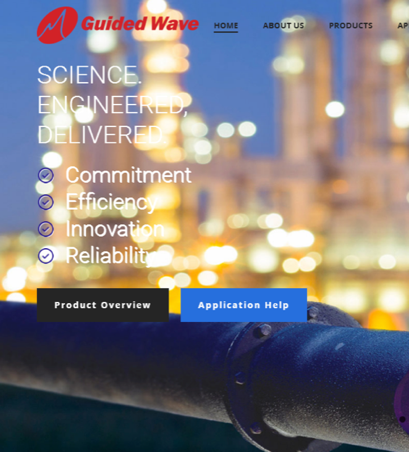Go to the ABOUT US page
The width and height of the screenshot is (409, 452).
283,25
